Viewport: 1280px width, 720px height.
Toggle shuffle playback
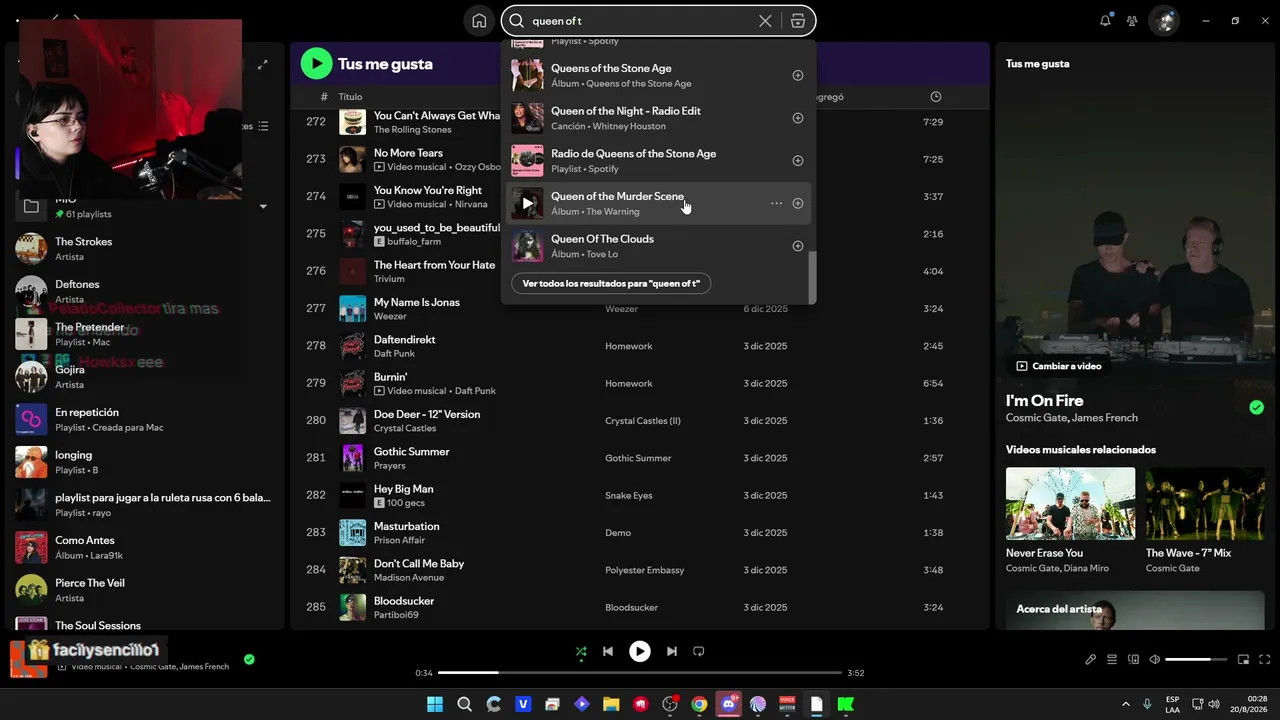coord(581,652)
